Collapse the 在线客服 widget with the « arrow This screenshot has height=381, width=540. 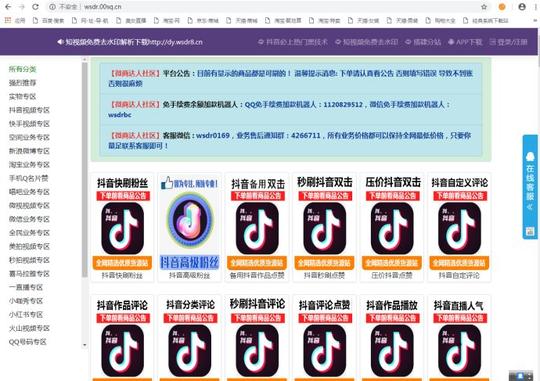tap(530, 207)
